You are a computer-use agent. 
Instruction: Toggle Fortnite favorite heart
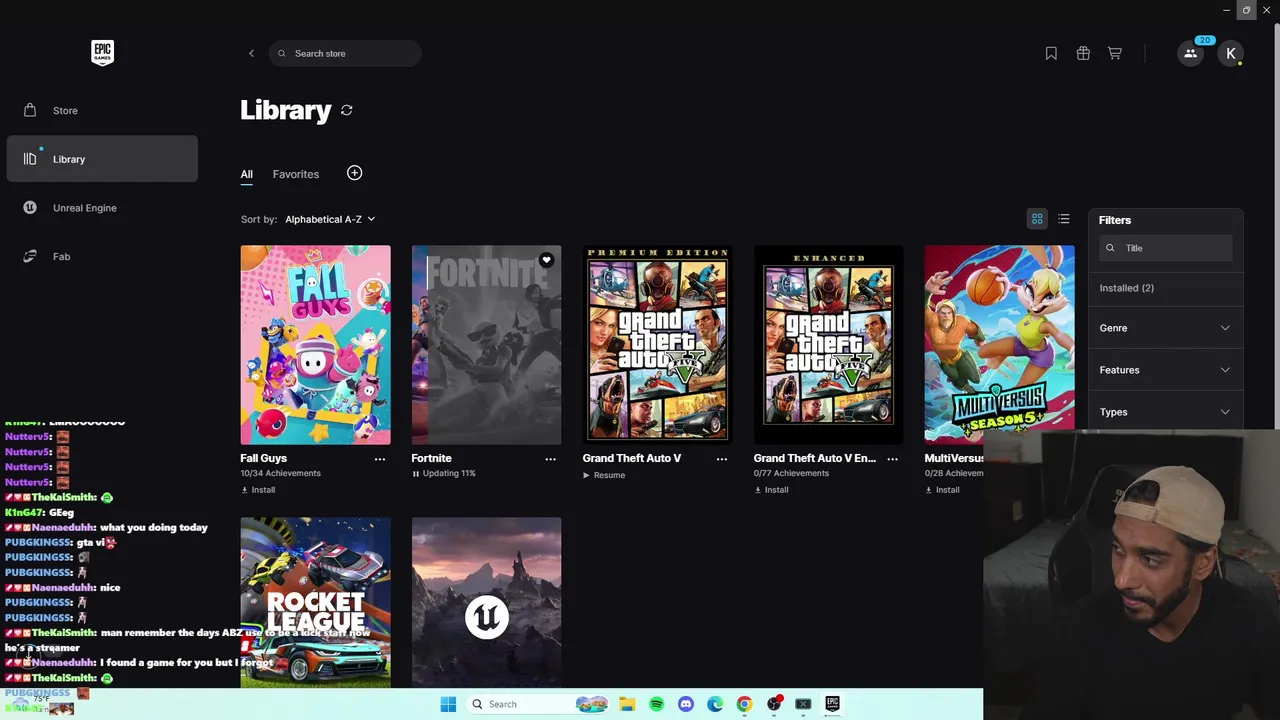click(x=546, y=260)
